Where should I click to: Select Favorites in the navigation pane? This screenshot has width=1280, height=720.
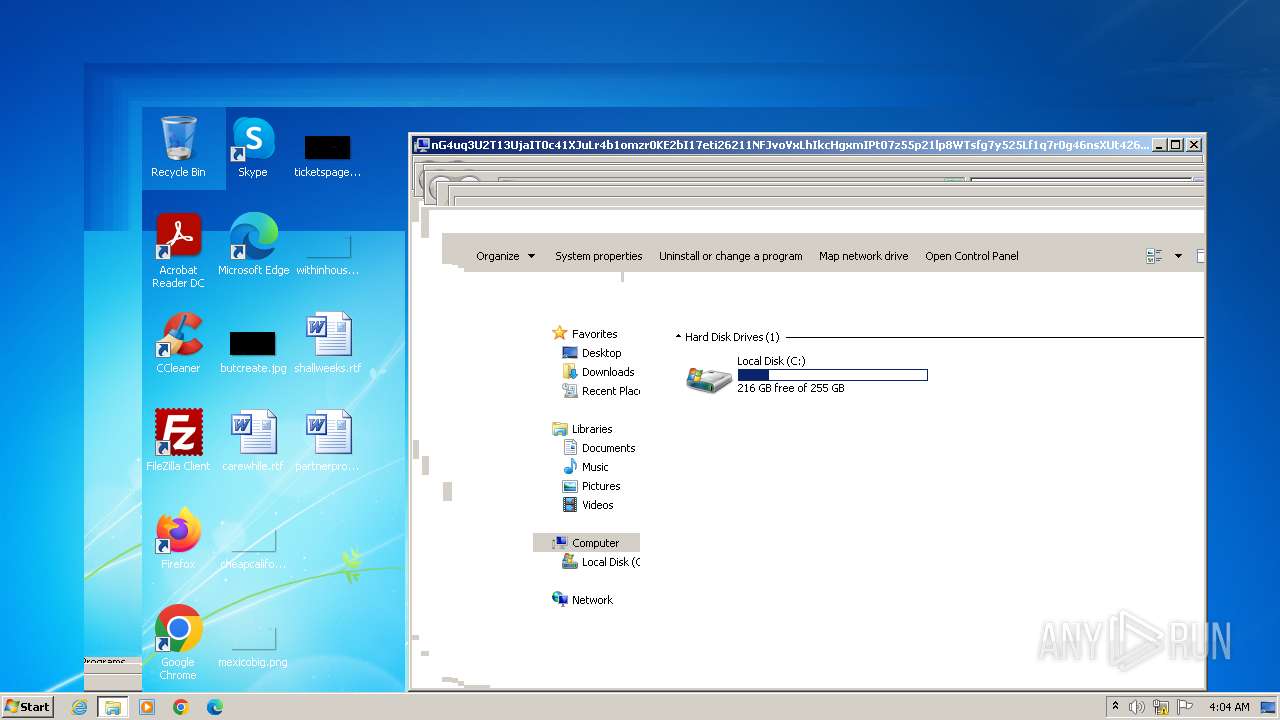tap(594, 334)
